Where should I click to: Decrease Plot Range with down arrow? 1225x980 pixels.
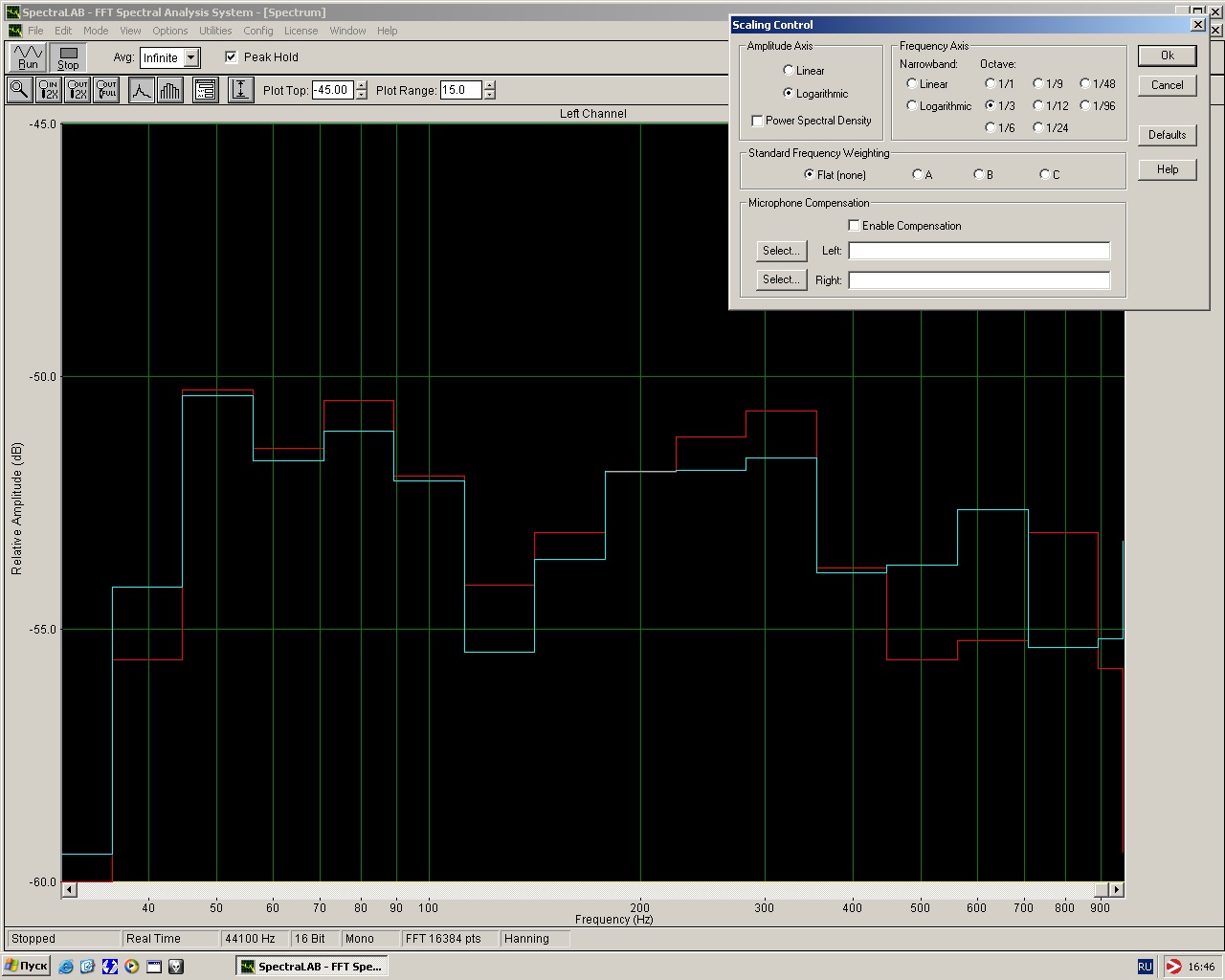(490, 95)
